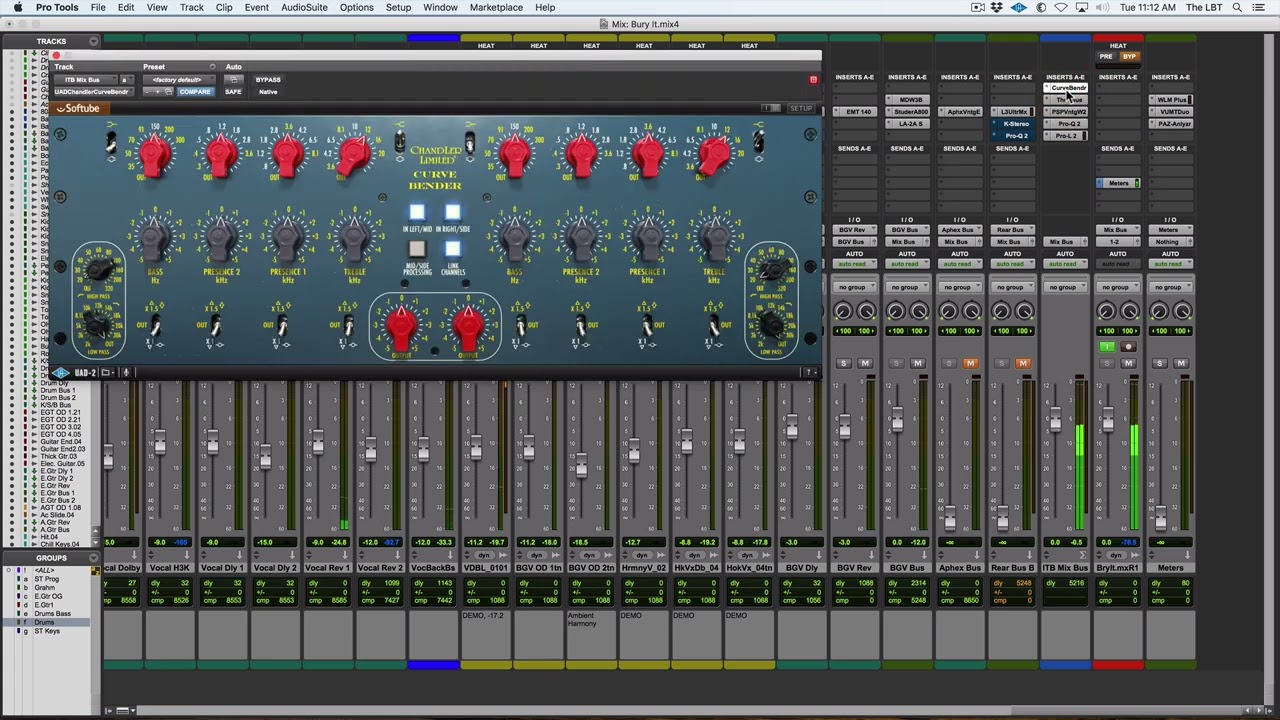Click the left channel Bass red gain knob
Screen dimensions: 1280x720
[x=154, y=155]
